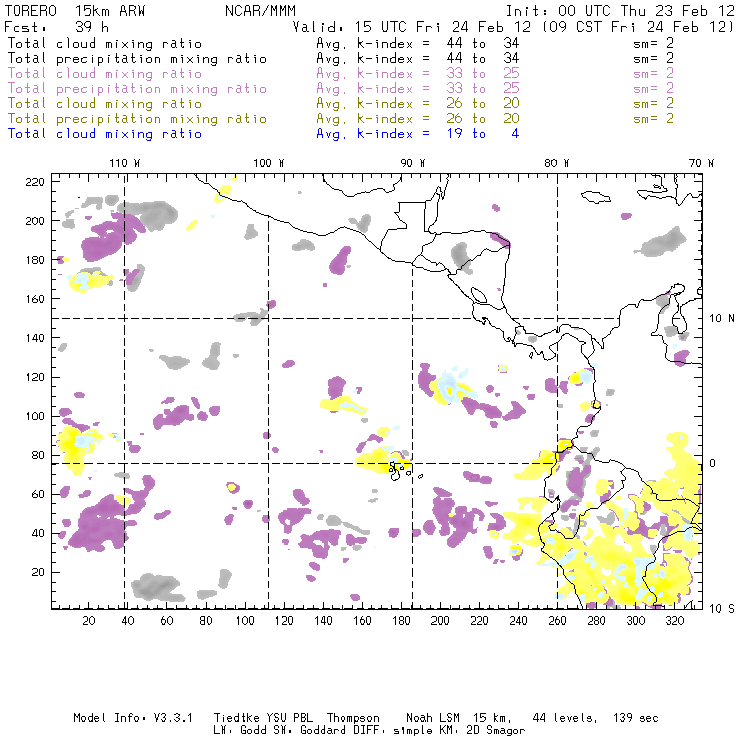740x740 pixels.
Task: Click the black "Total cloud mixing ratio" legend entry
Action: [x=105, y=43]
